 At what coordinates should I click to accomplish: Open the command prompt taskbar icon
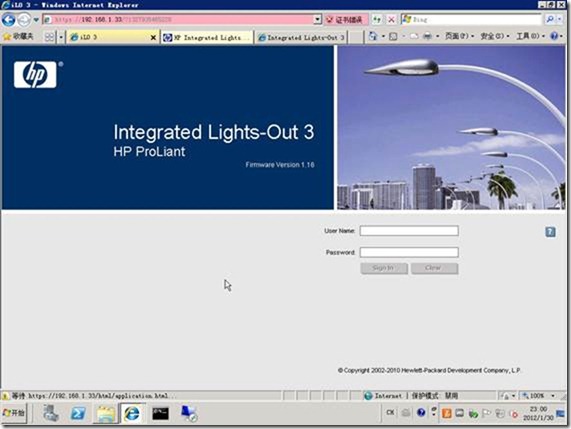pos(160,413)
